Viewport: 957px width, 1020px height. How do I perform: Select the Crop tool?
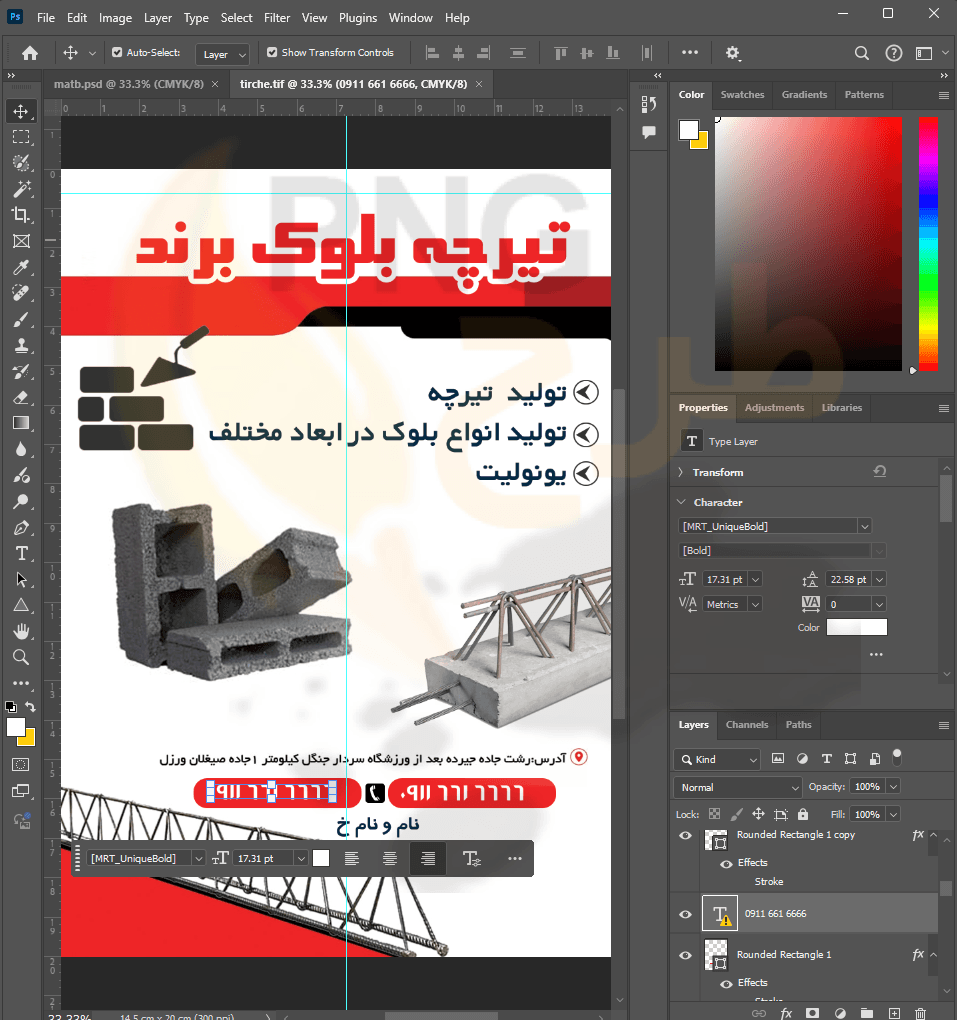[x=21, y=215]
